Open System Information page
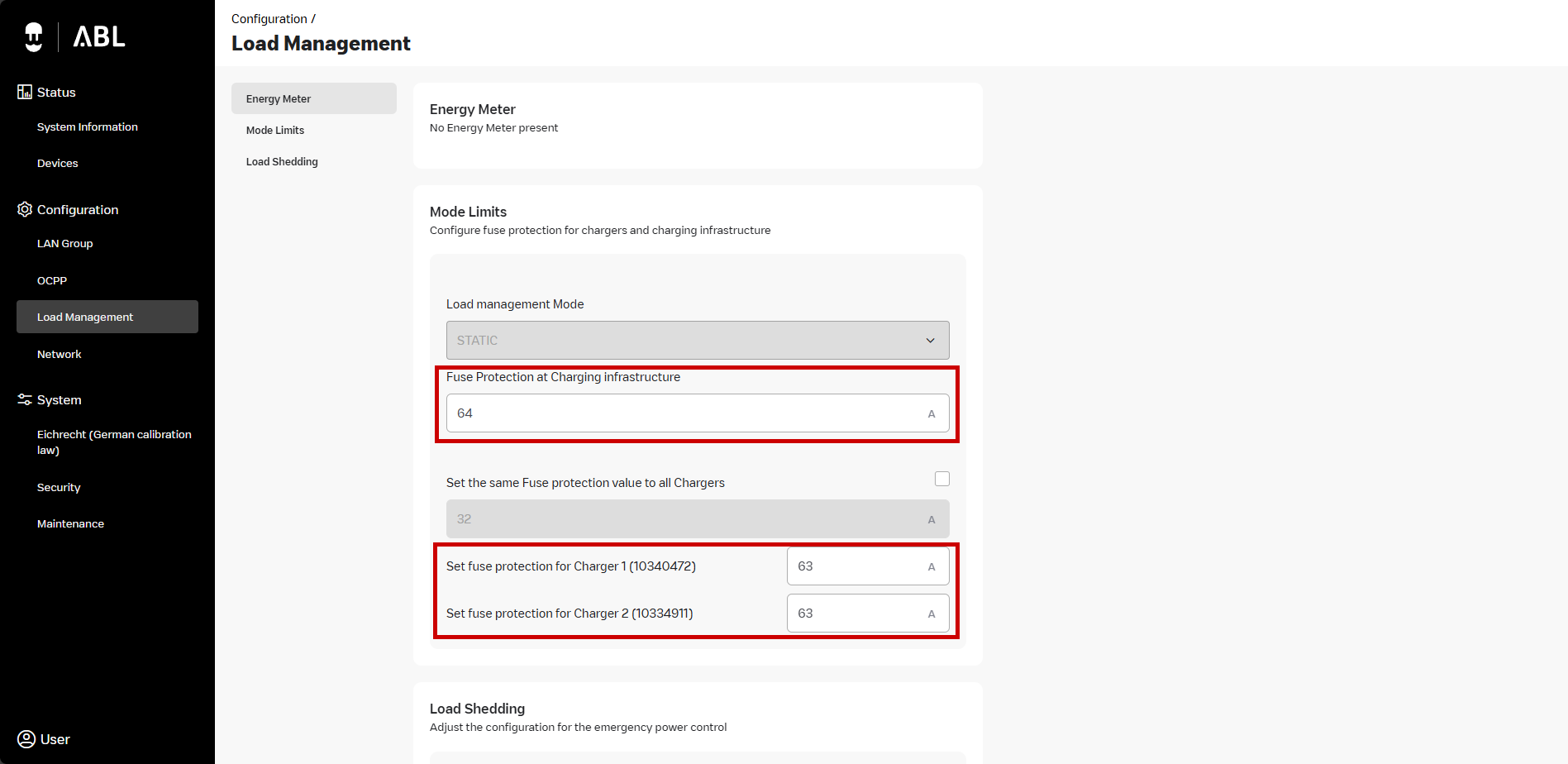This screenshot has height=764, width=1568. coord(88,127)
